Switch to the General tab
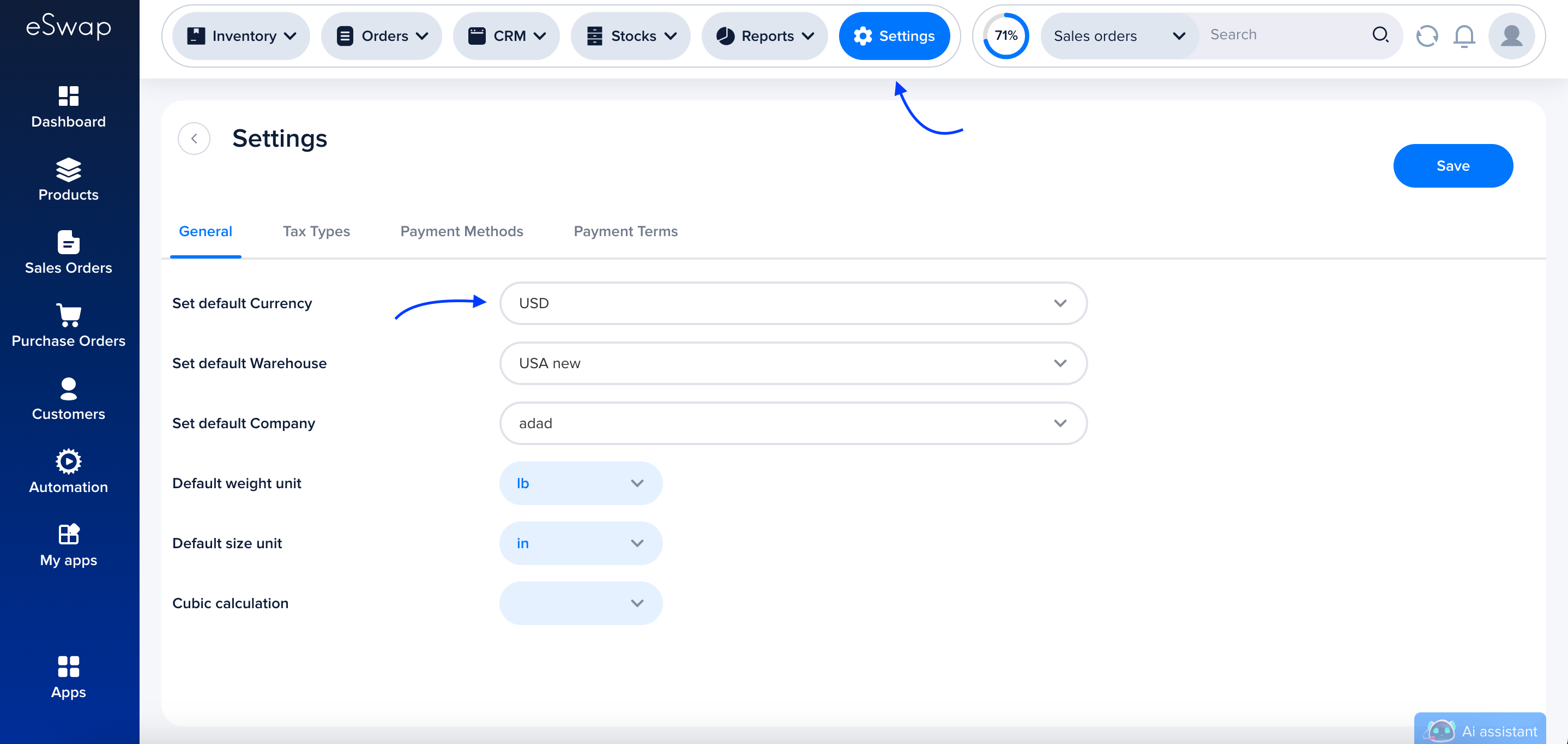The width and height of the screenshot is (1568, 744). 206,231
